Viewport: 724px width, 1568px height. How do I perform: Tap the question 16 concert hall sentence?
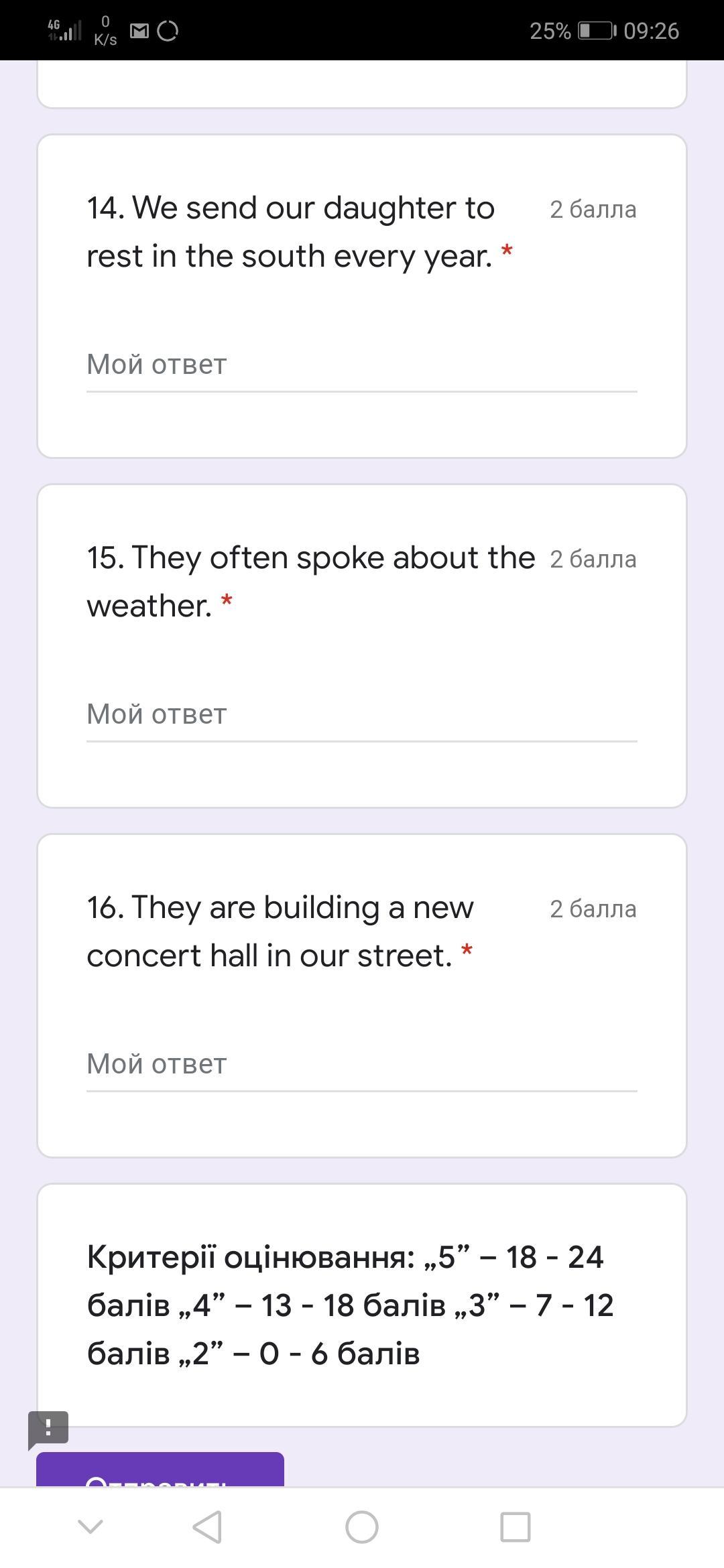pyautogui.click(x=280, y=931)
